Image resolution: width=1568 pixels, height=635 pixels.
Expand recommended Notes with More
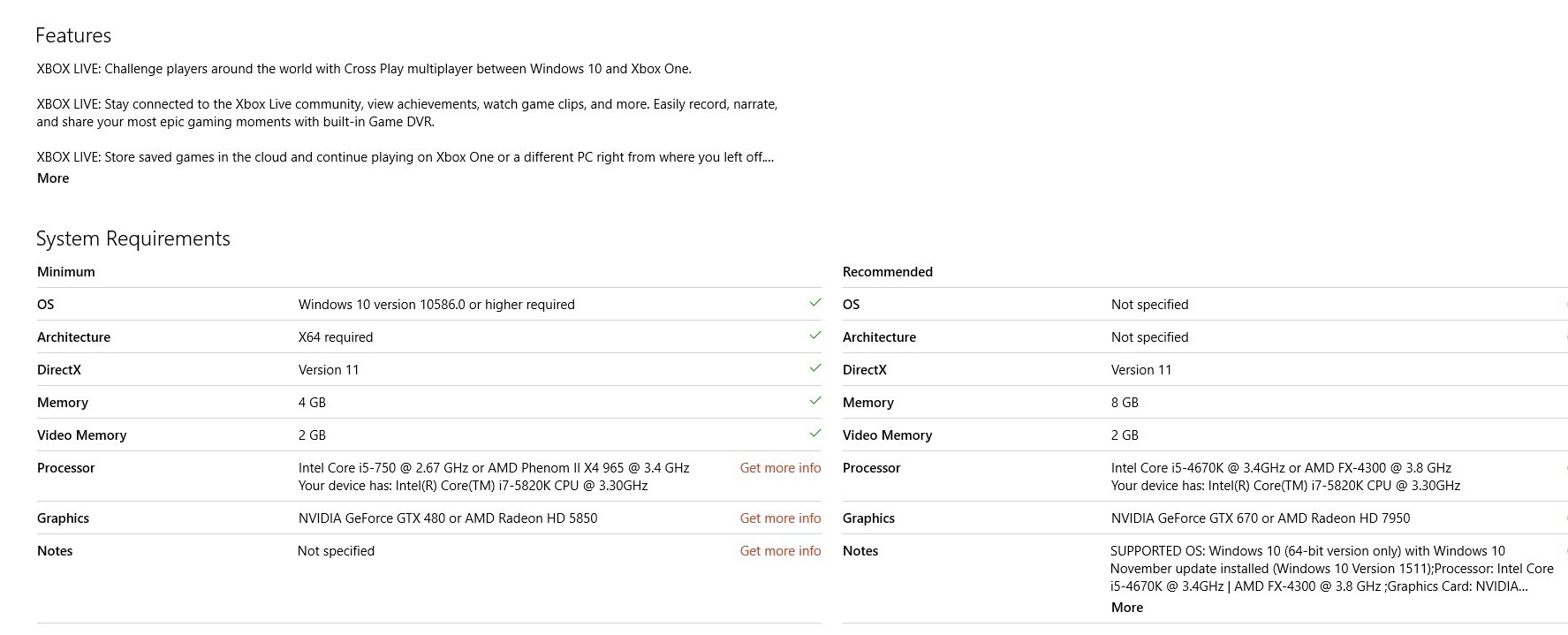tap(1126, 608)
